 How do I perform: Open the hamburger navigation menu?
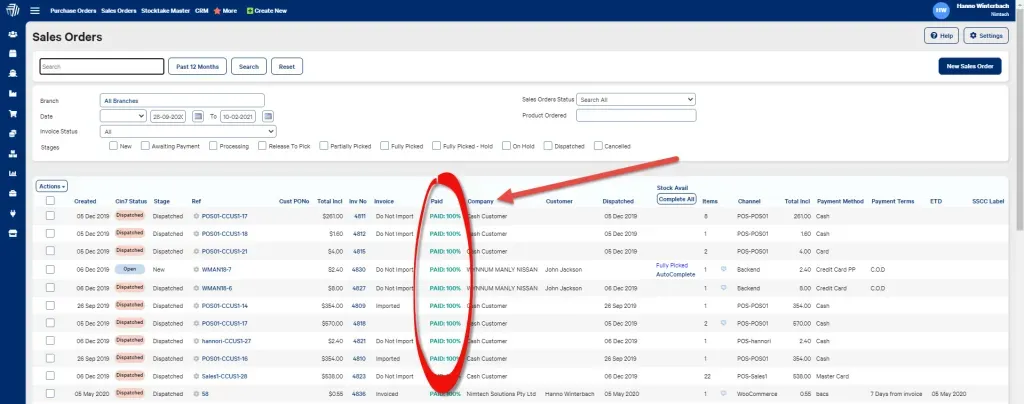35,10
